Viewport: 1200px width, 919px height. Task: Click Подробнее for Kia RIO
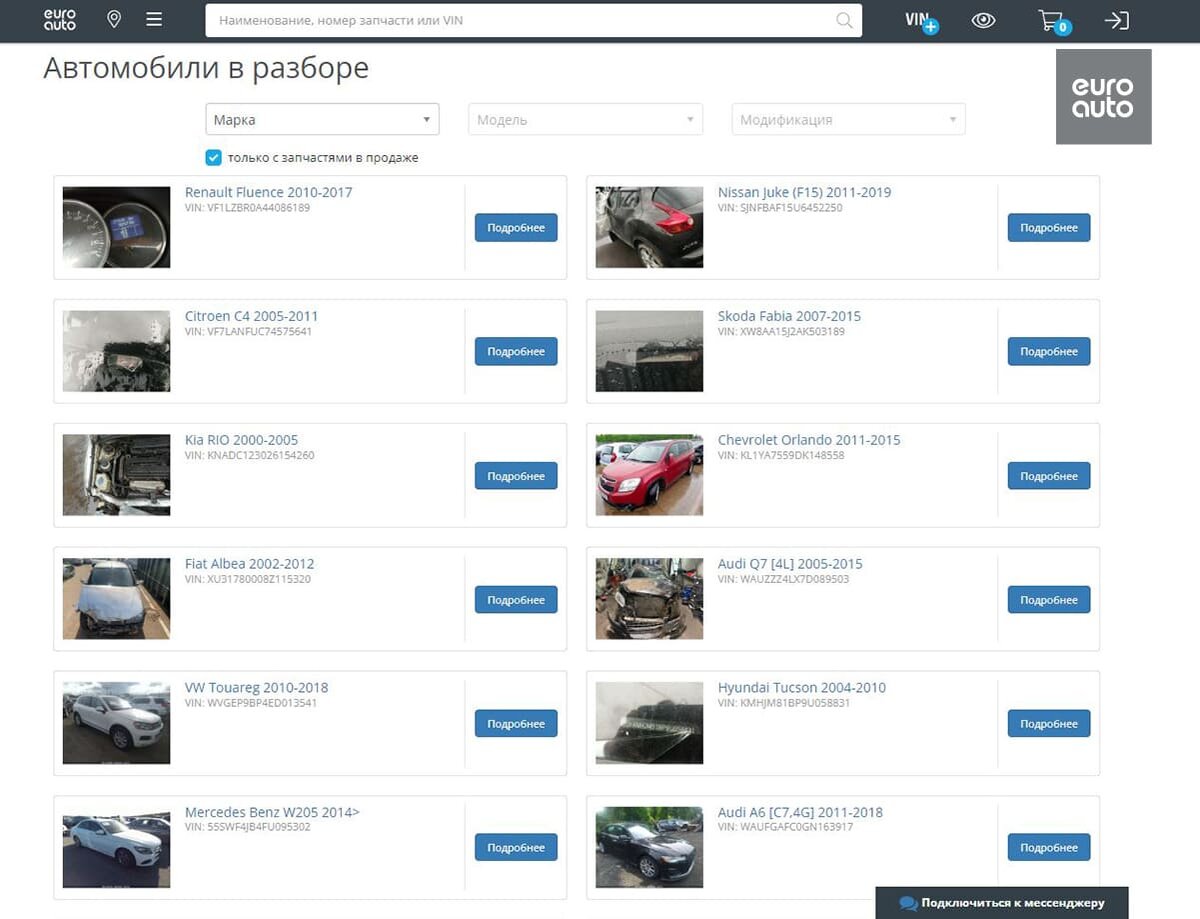[x=516, y=476]
